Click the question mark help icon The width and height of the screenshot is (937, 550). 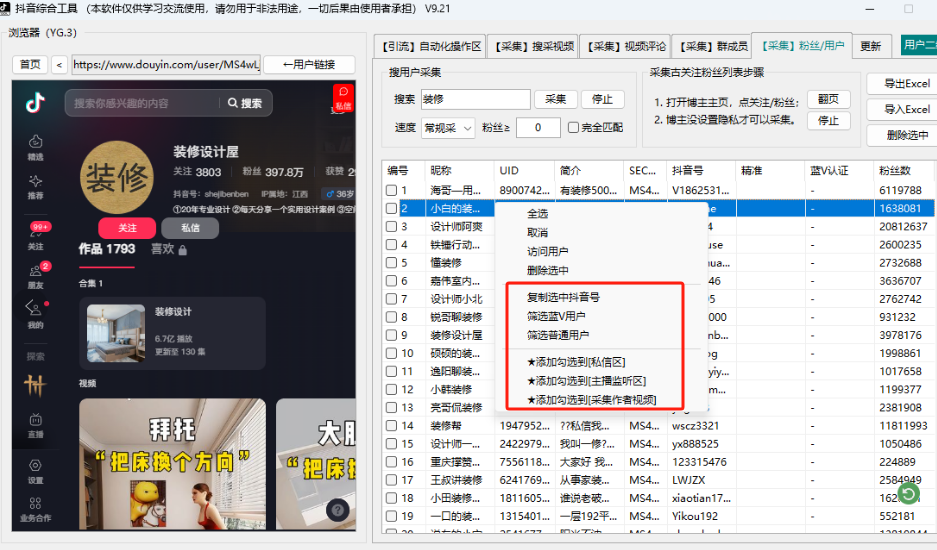coord(338,510)
